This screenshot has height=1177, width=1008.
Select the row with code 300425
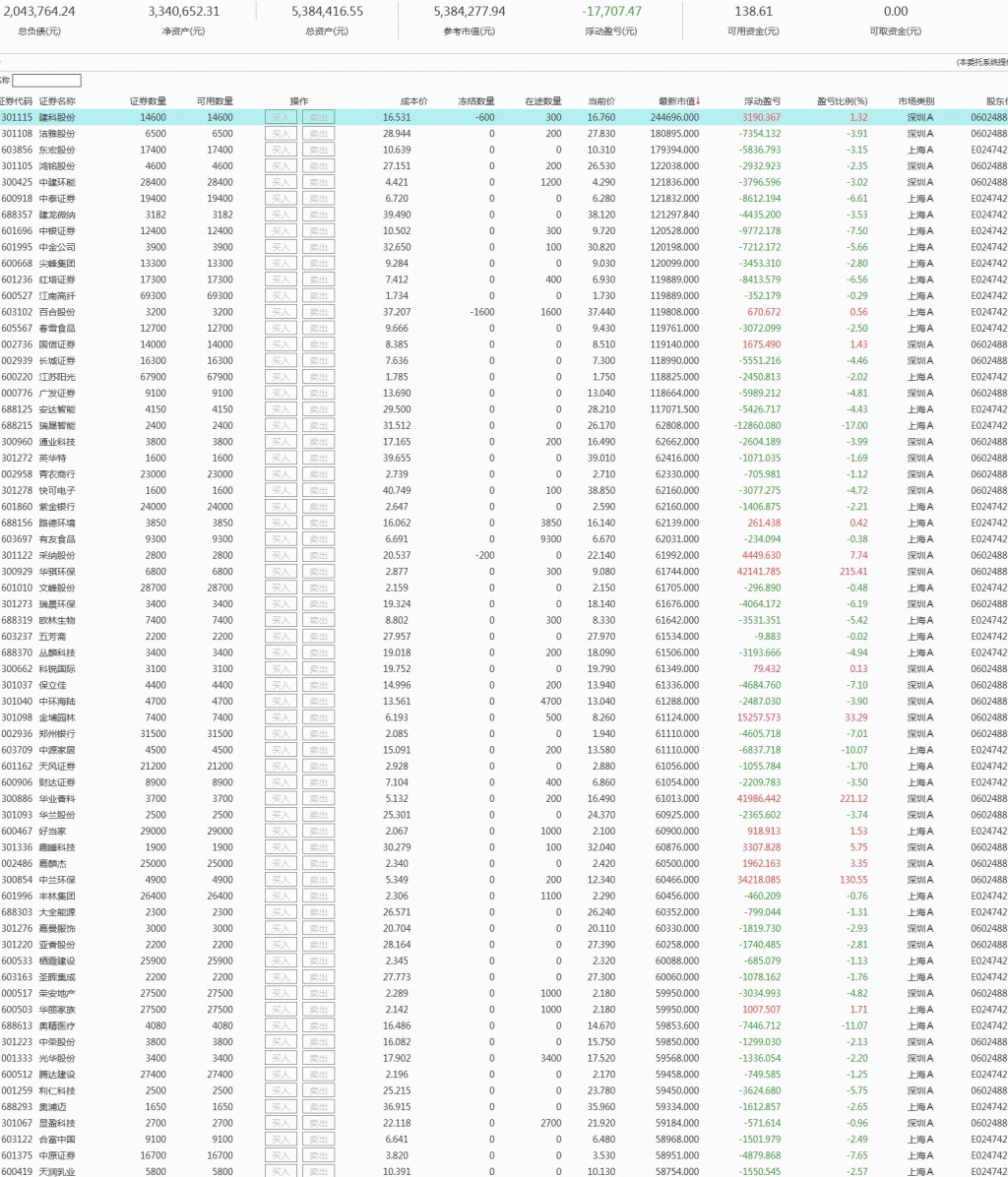(x=504, y=182)
